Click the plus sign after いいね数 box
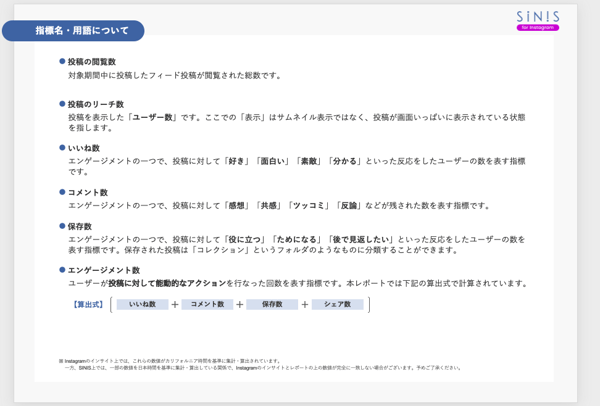This screenshot has height=406, width=600. [175, 305]
